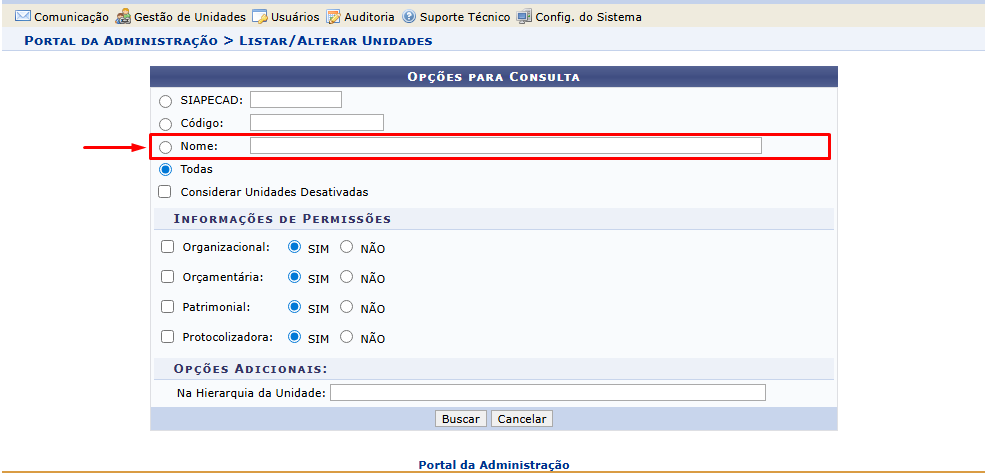
Task: Focus the Na Hierarquia da Unidade field
Action: (x=547, y=393)
